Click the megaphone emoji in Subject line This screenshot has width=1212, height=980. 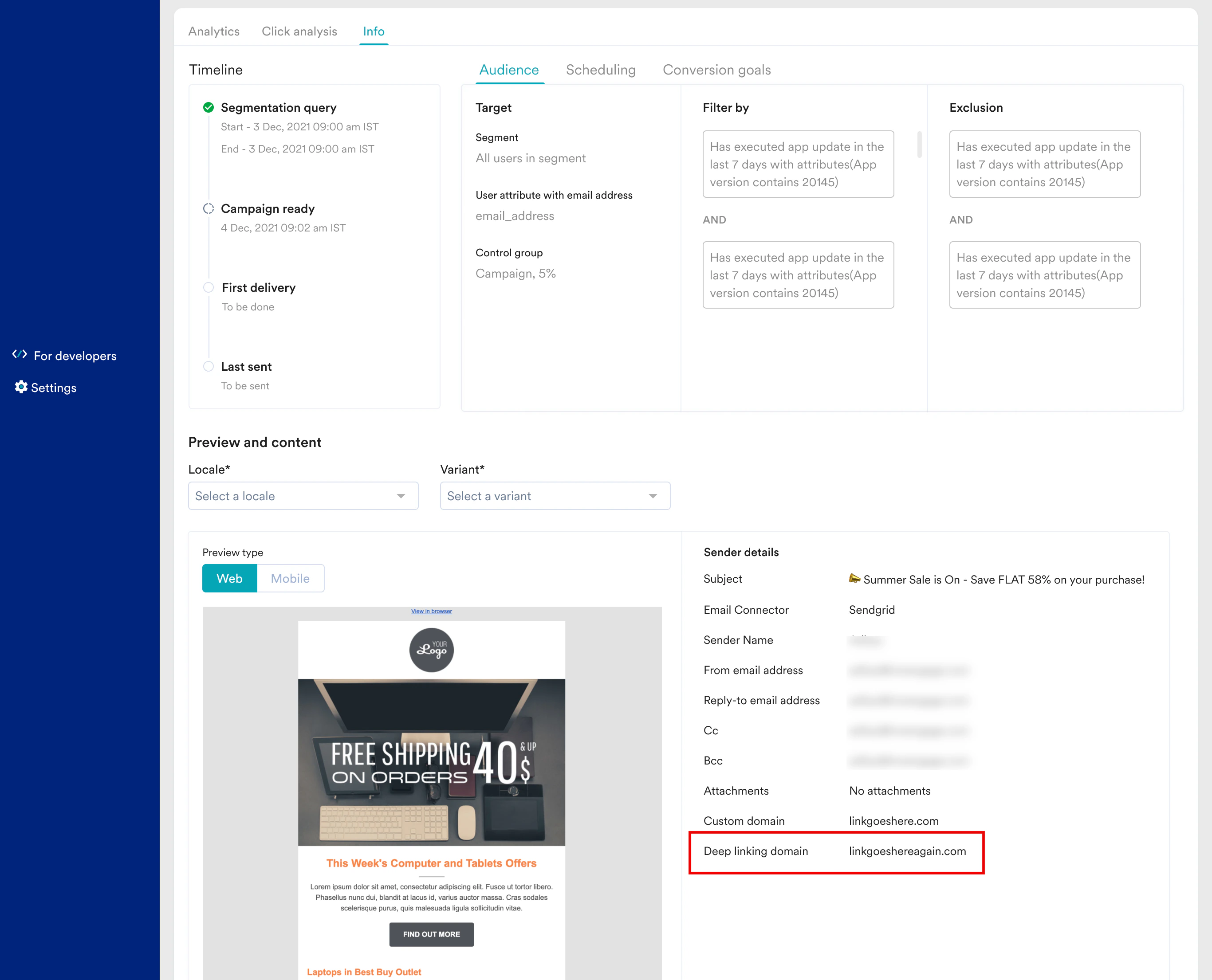tap(854, 579)
